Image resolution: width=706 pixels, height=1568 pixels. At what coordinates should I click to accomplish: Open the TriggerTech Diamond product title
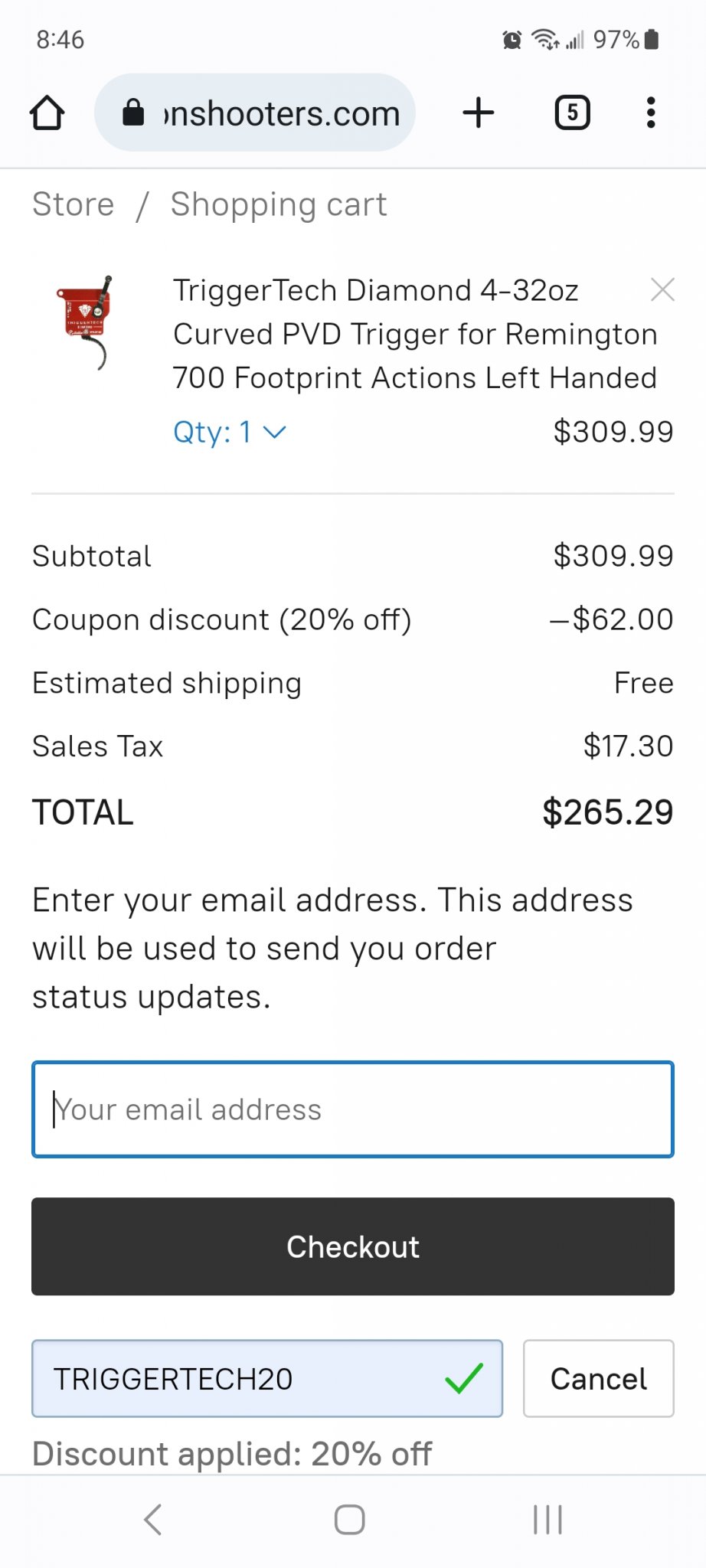[x=415, y=334]
